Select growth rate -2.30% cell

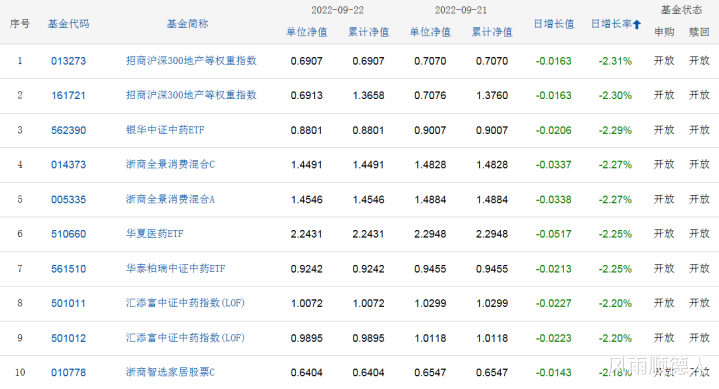(615, 95)
